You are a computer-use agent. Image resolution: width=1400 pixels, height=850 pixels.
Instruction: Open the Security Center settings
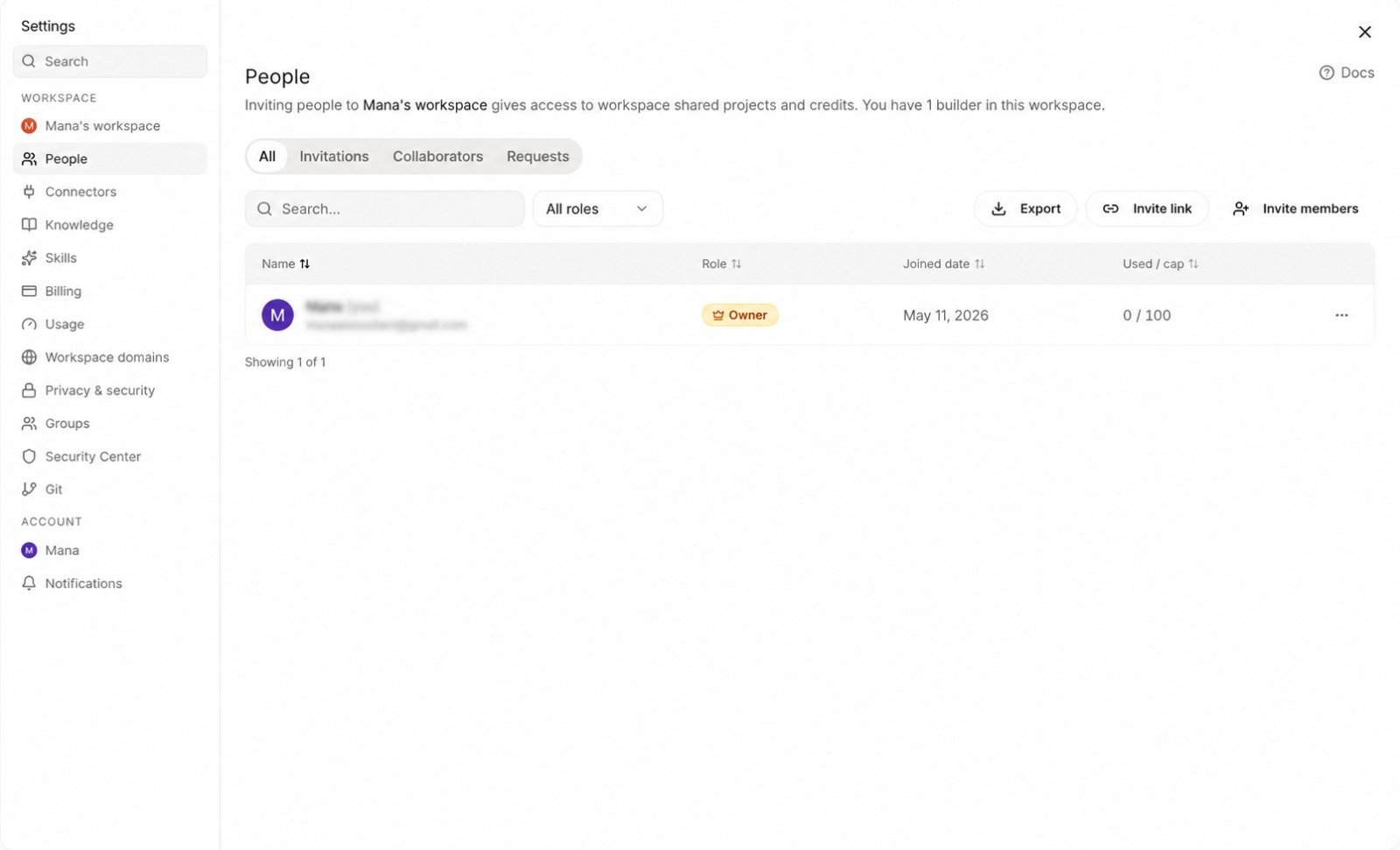click(x=110, y=456)
